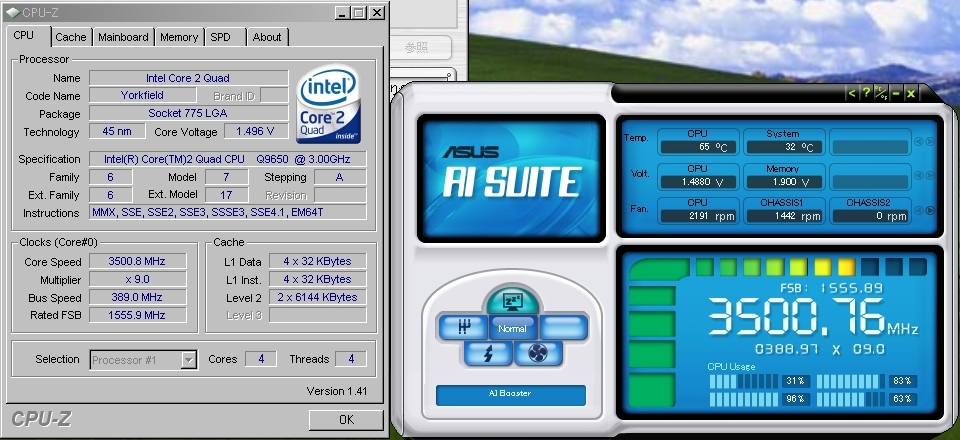Click Core Speed value 3500.8 MHz
This screenshot has width=960, height=440.
(x=138, y=261)
